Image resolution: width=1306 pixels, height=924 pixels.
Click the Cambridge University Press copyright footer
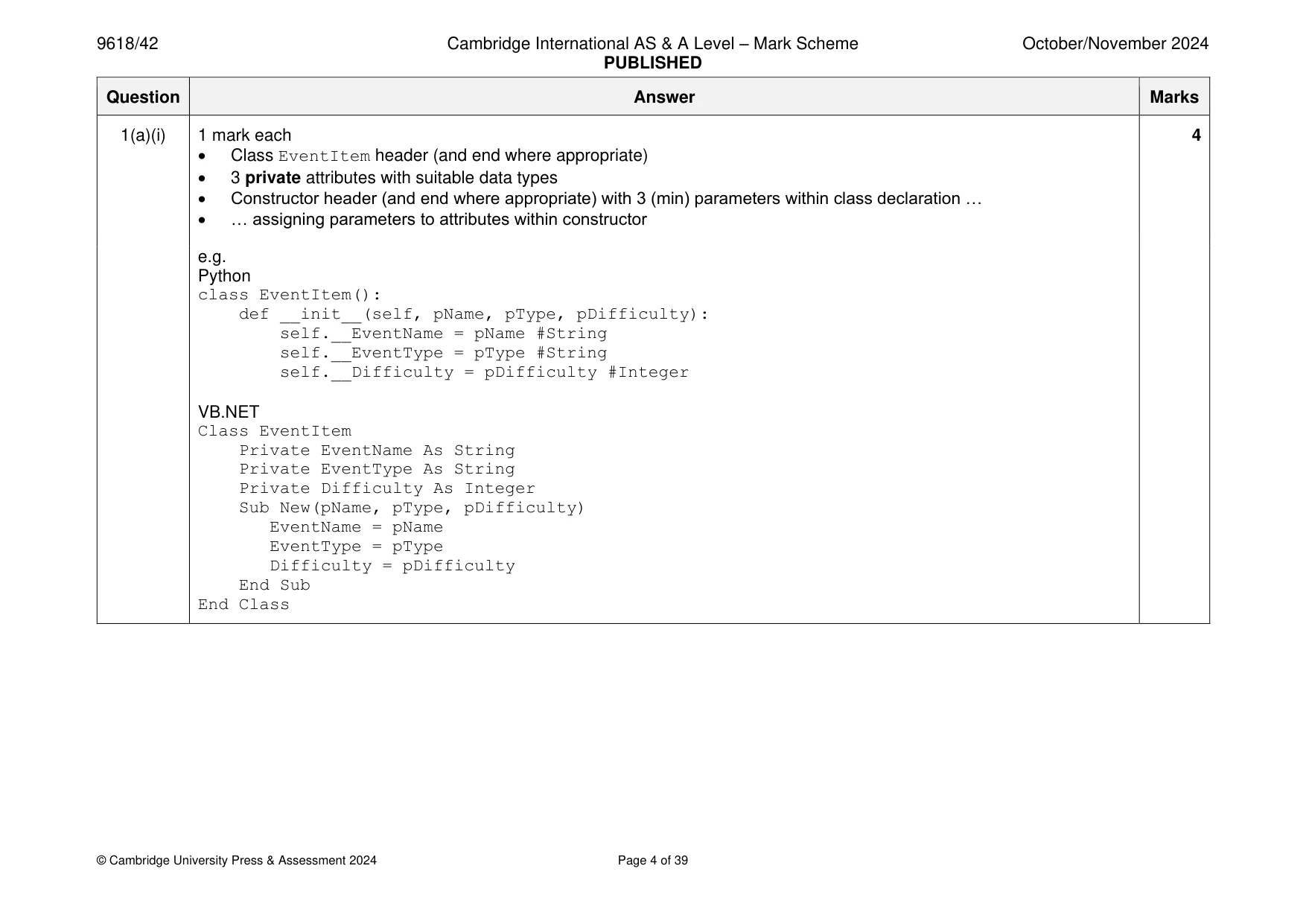[237, 861]
